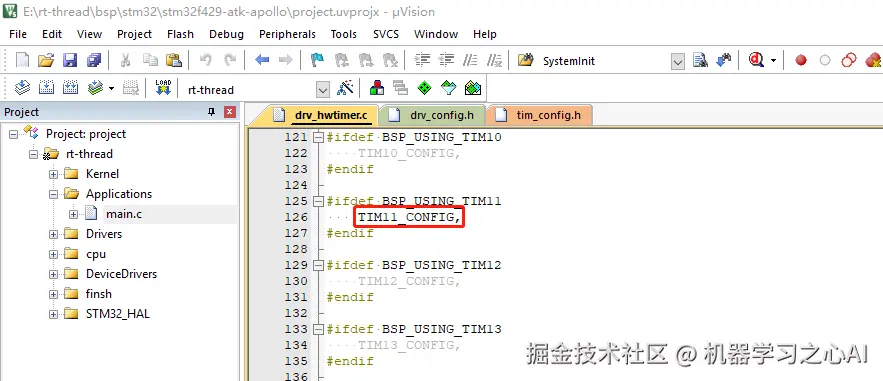Open the debug button dropdown arrow
Image resolution: width=883 pixels, height=381 pixels.
click(773, 60)
